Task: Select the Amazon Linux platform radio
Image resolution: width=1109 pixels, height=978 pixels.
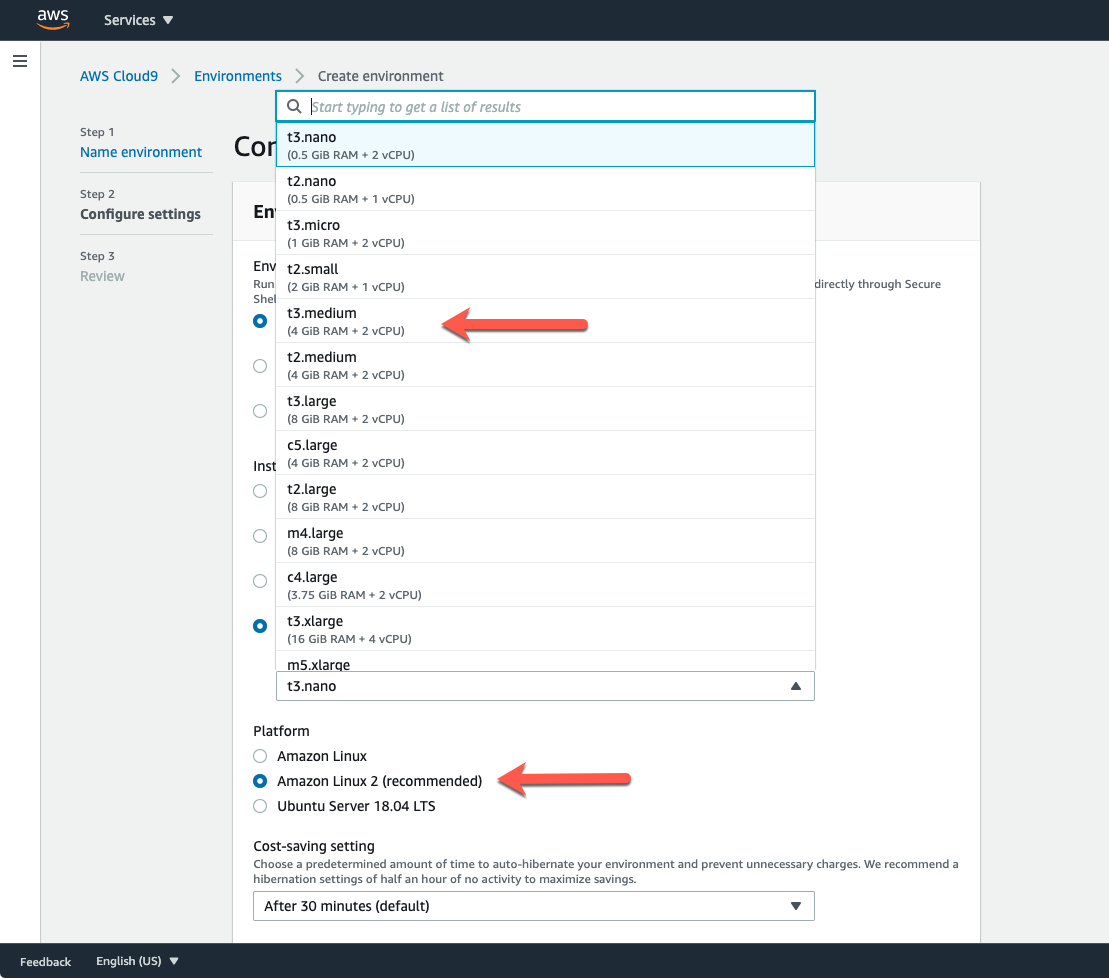Action: (x=260, y=756)
